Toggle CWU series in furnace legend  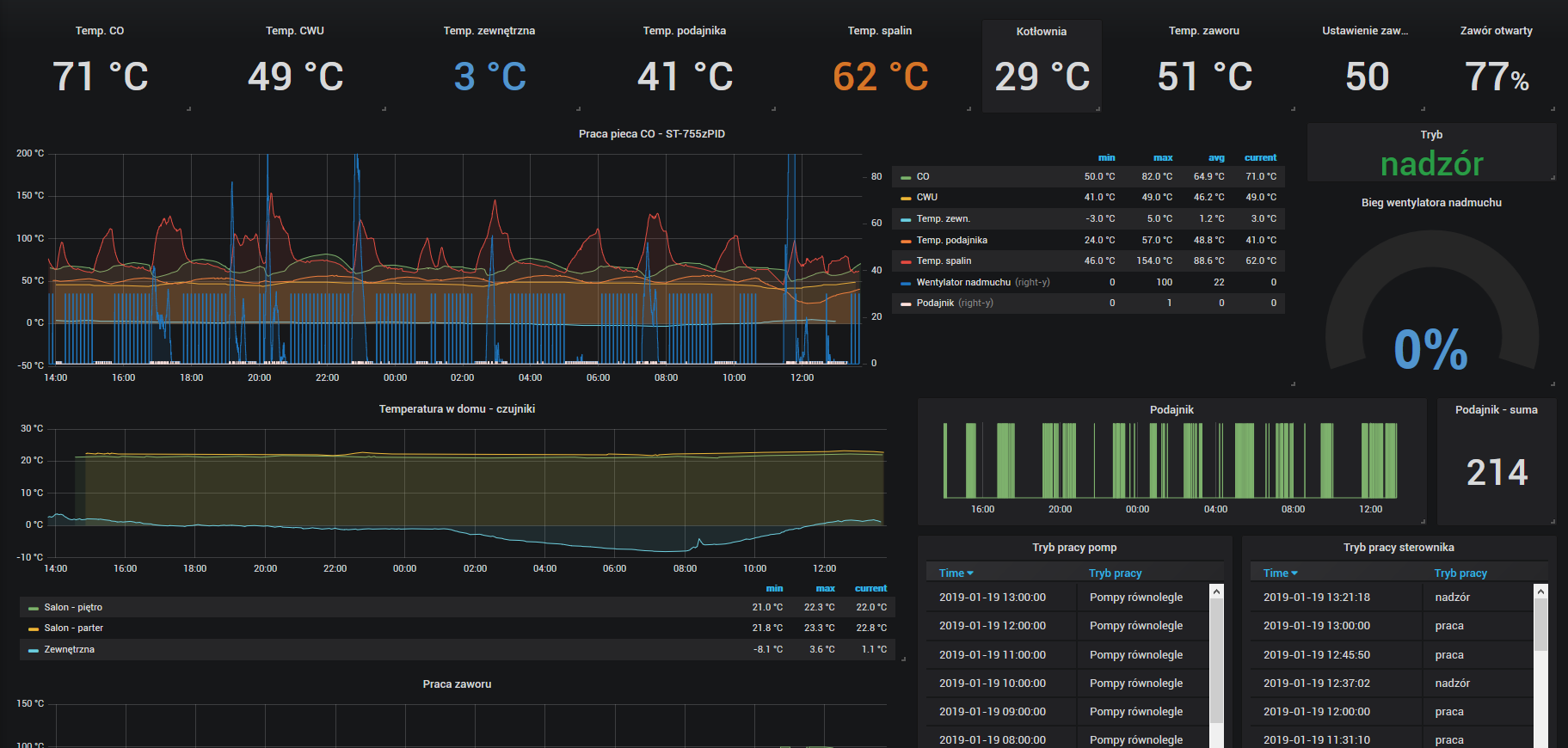(926, 197)
